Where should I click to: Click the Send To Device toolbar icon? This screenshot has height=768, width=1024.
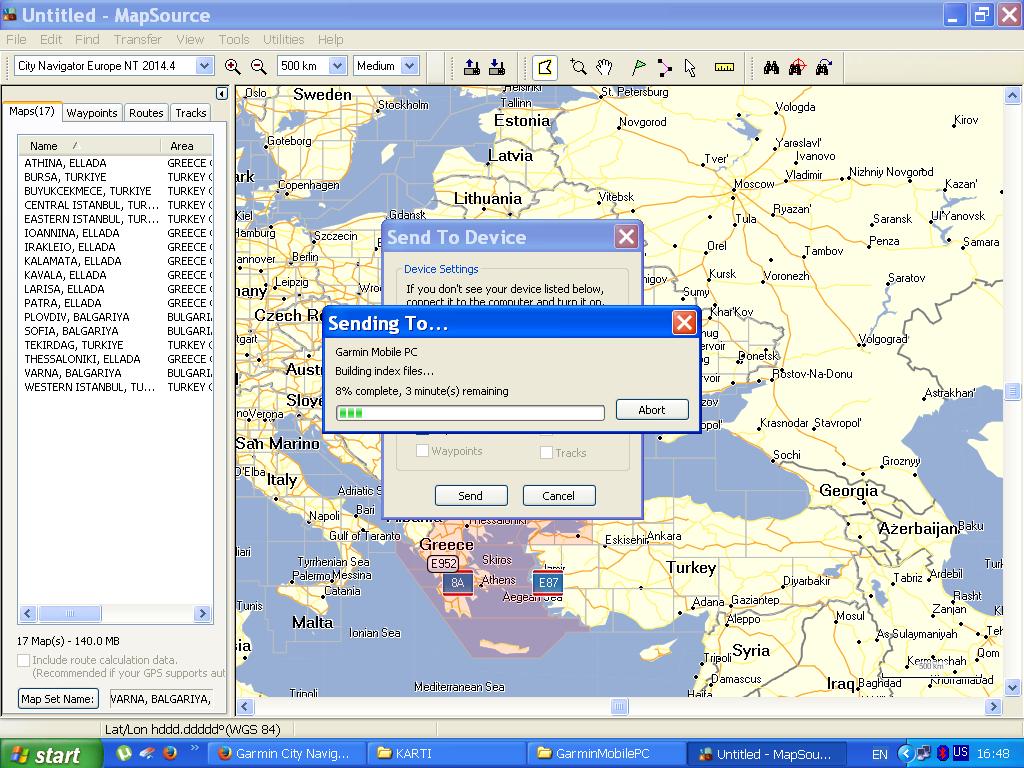point(472,67)
